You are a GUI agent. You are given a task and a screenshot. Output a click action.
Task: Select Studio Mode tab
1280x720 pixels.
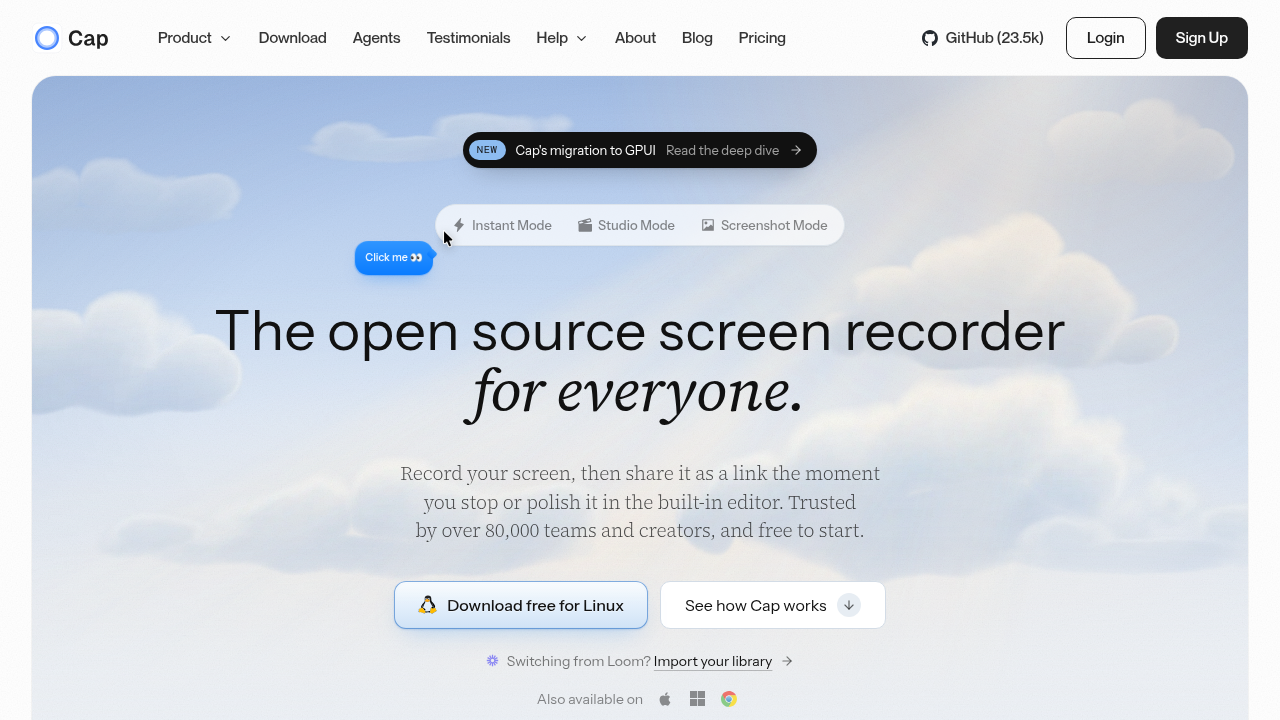(627, 225)
